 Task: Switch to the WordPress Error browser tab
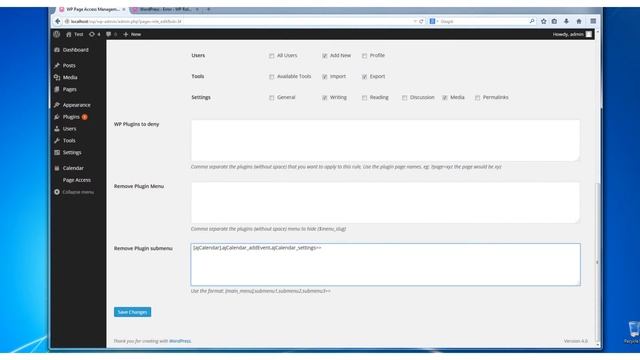165,9
